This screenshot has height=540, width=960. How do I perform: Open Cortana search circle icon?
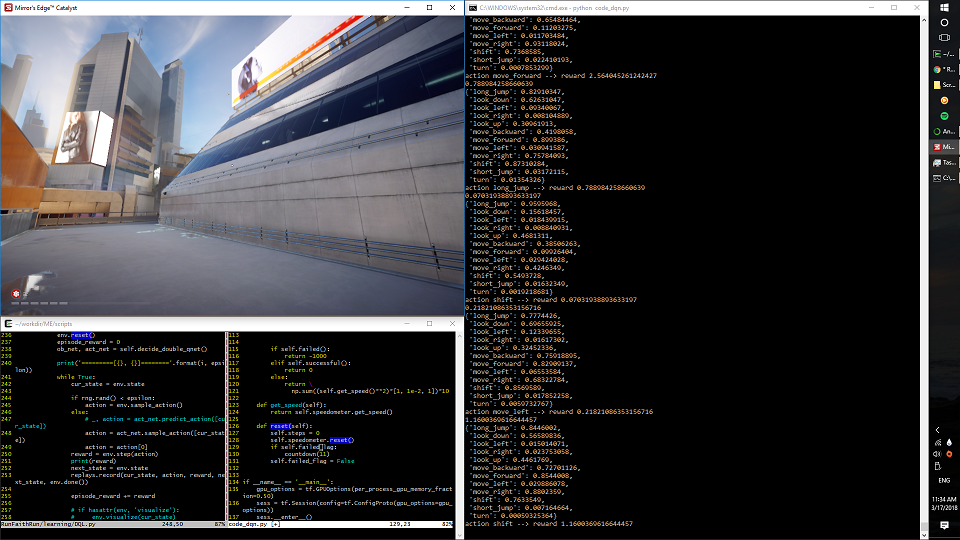[944, 23]
